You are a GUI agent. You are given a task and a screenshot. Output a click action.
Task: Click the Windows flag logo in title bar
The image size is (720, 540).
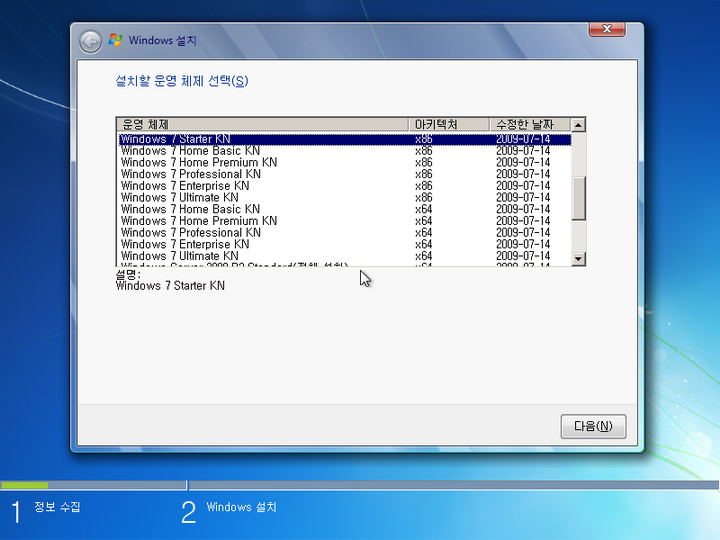[x=116, y=41]
